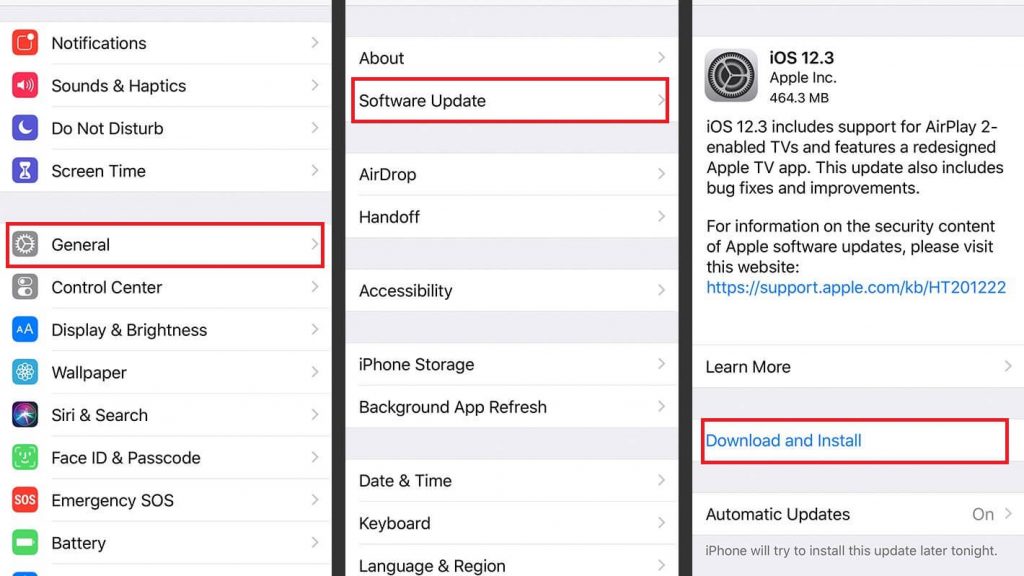Tap the Display & Brightness AA icon
The width and height of the screenshot is (1024, 576).
pos(25,329)
